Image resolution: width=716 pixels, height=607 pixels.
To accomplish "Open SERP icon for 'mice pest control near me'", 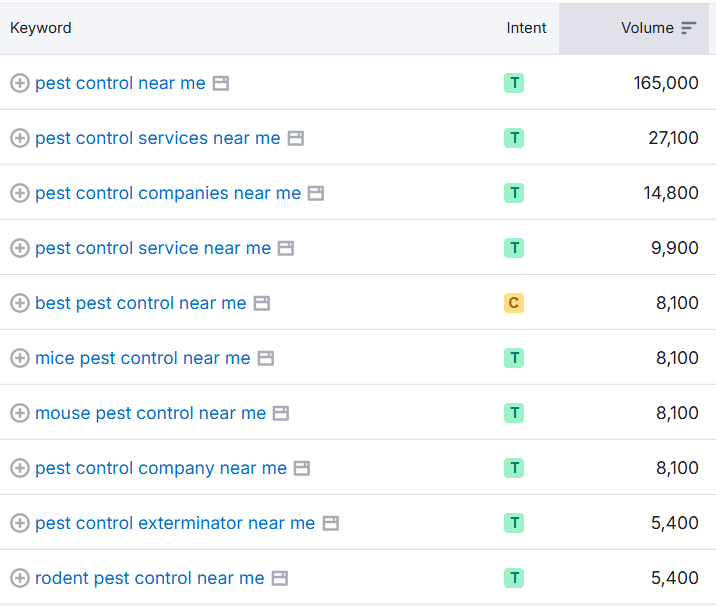I will [x=266, y=359].
